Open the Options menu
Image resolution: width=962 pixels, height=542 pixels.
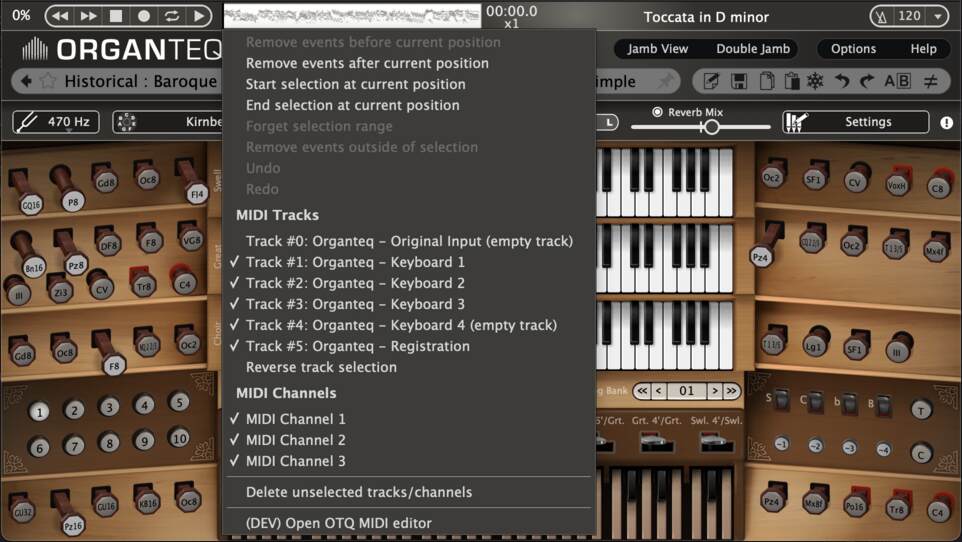(853, 48)
